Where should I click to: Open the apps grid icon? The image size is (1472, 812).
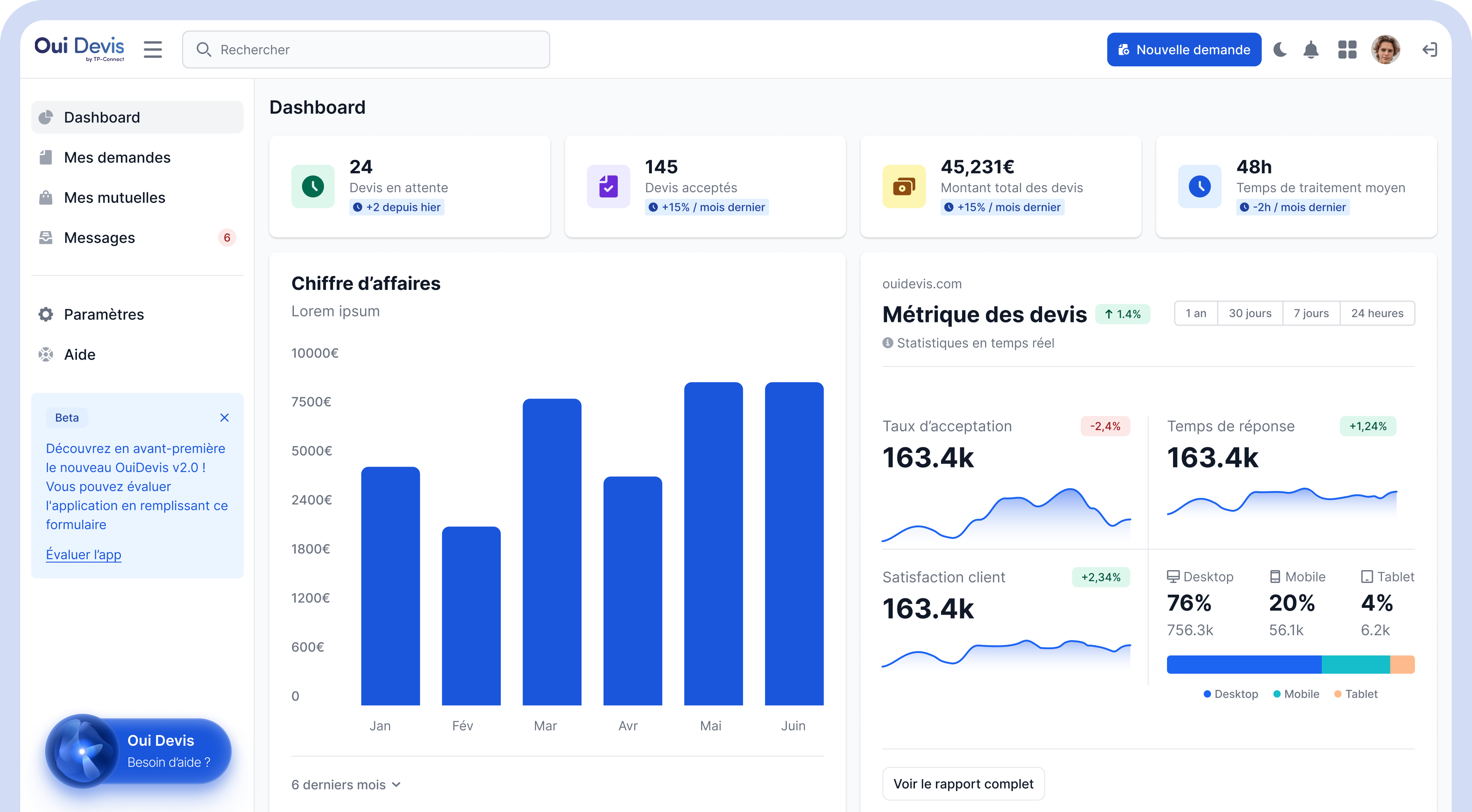coord(1347,50)
